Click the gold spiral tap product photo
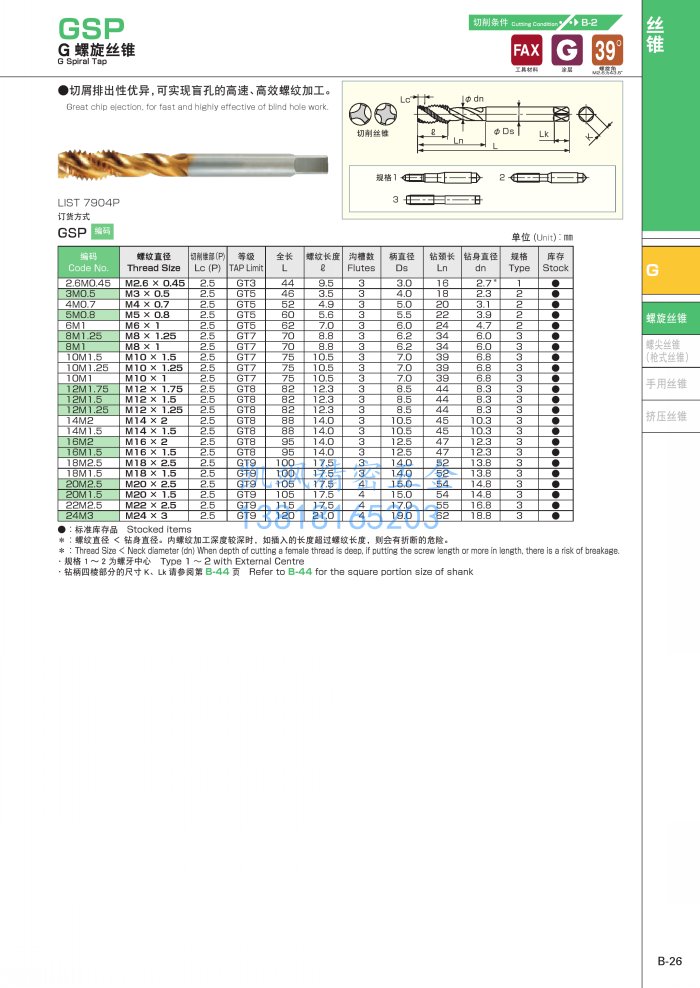The width and height of the screenshot is (700, 988). 193,164
